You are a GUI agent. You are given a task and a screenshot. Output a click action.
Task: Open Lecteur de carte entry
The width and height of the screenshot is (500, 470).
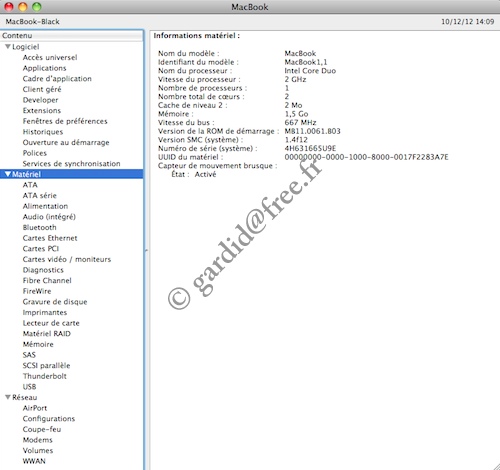pos(51,323)
